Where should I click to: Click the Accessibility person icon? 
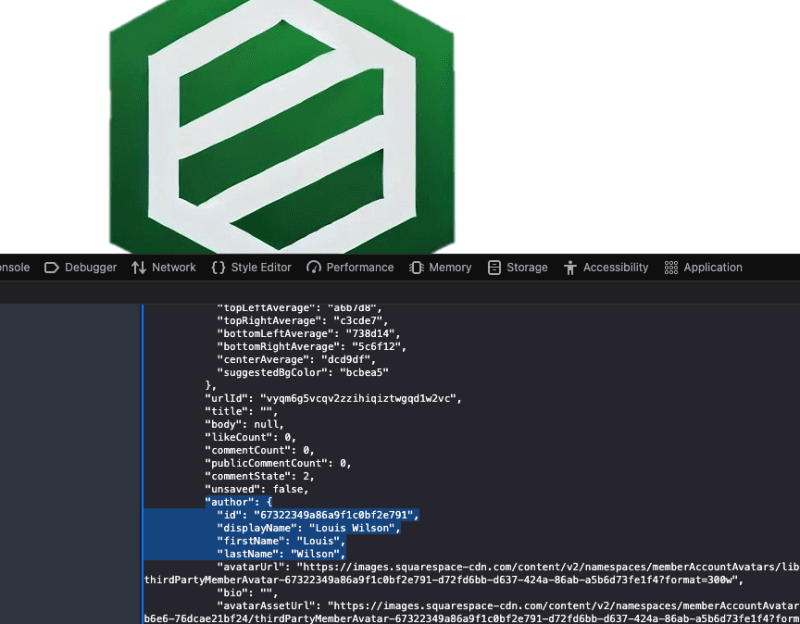(571, 267)
